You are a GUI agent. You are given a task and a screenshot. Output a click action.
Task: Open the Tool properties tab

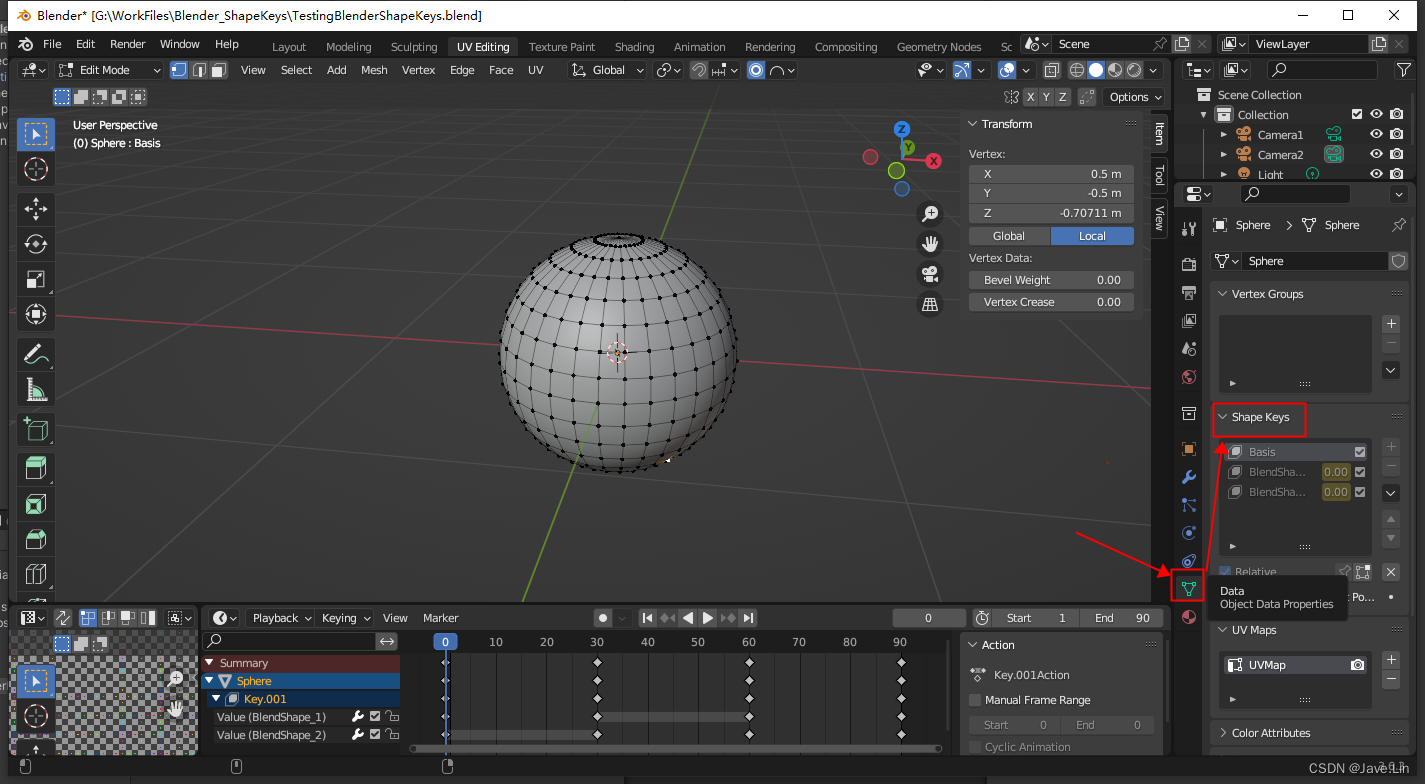point(1189,228)
